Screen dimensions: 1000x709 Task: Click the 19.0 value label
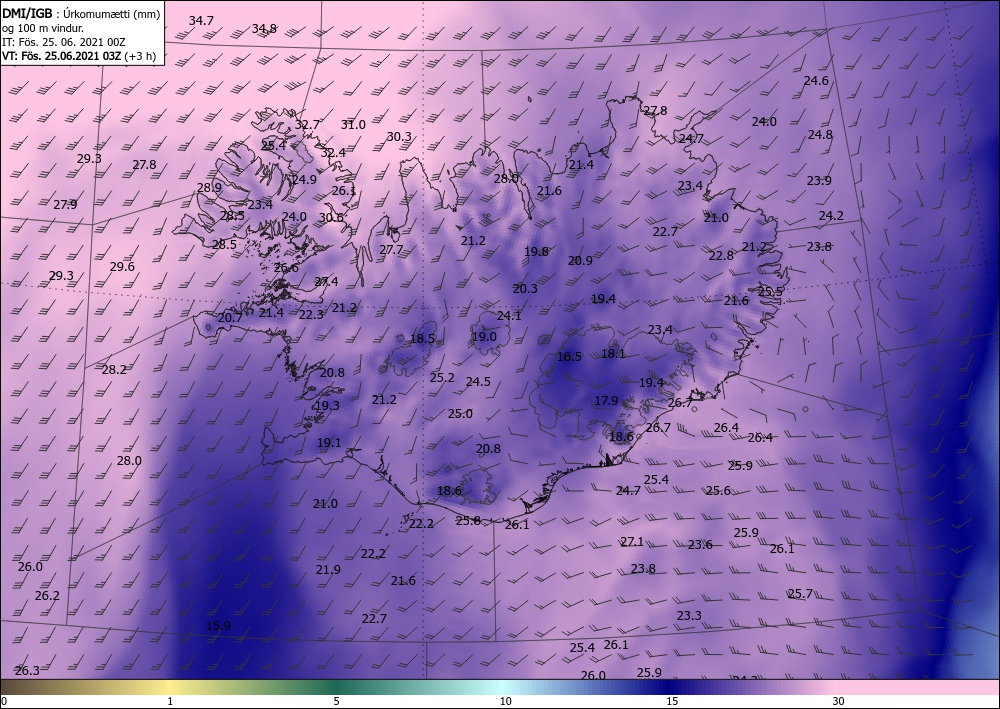[484, 336]
